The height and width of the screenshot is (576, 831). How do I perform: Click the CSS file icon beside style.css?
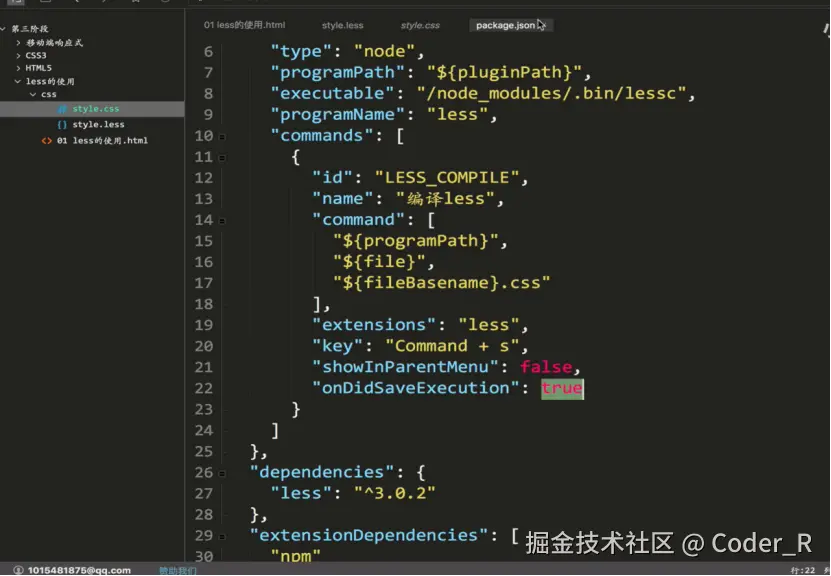point(62,109)
